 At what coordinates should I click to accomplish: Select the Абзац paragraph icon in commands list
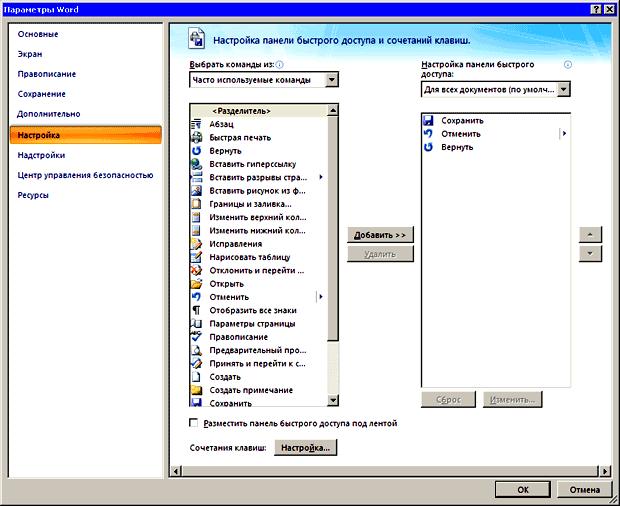click(x=196, y=124)
